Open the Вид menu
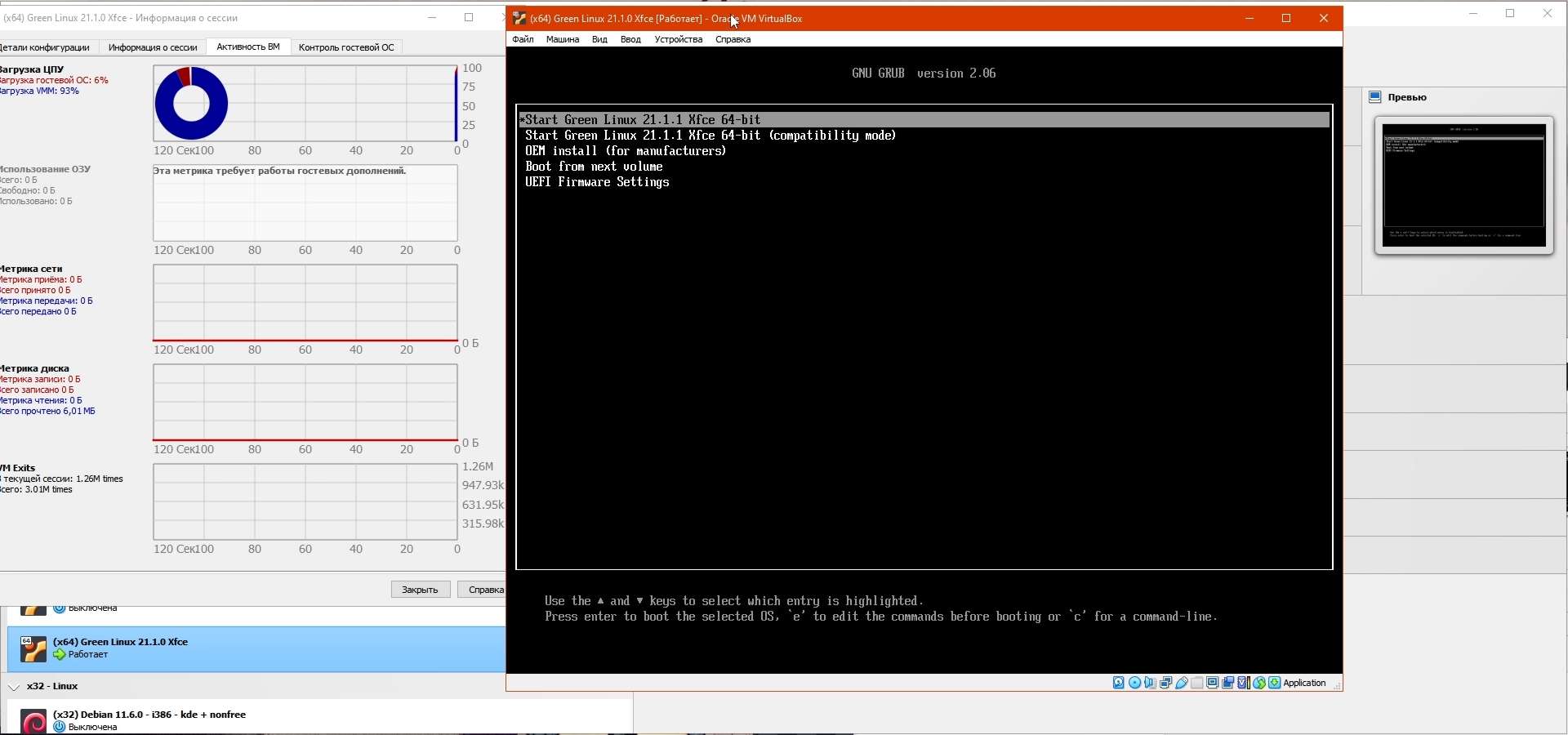 [599, 39]
